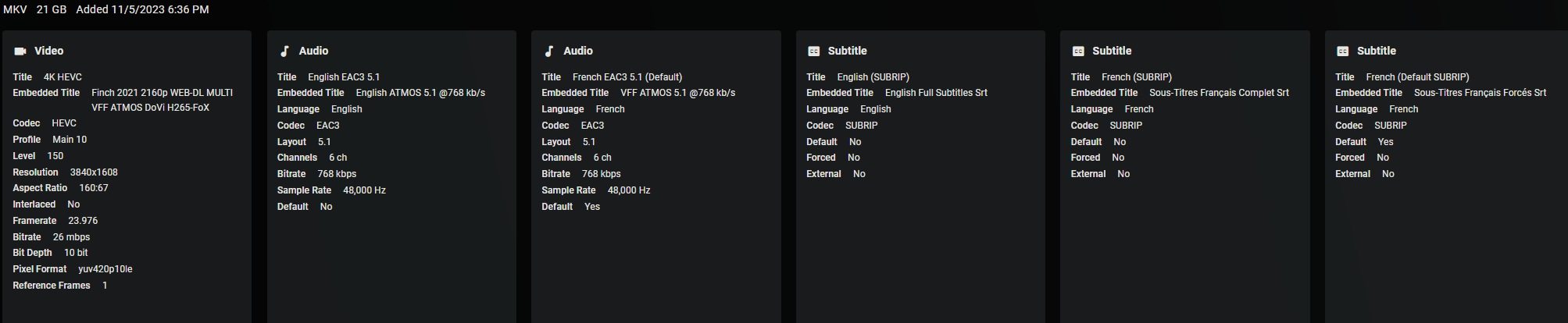Click English Full Subtitles Srt text

[936, 93]
